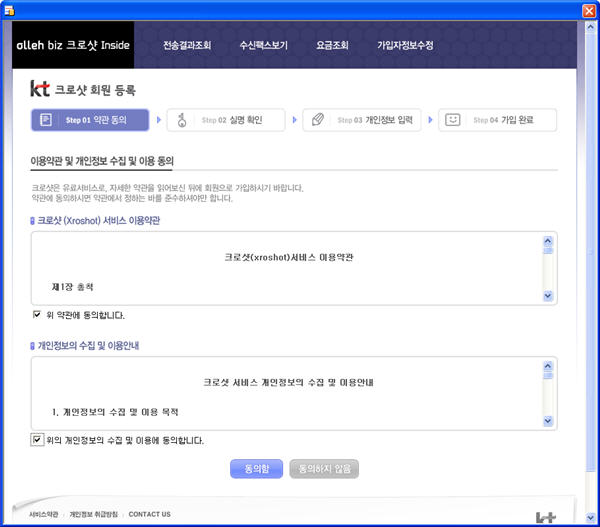Open the 서비스약관 footer link
The width and height of the screenshot is (600, 527).
click(x=44, y=514)
